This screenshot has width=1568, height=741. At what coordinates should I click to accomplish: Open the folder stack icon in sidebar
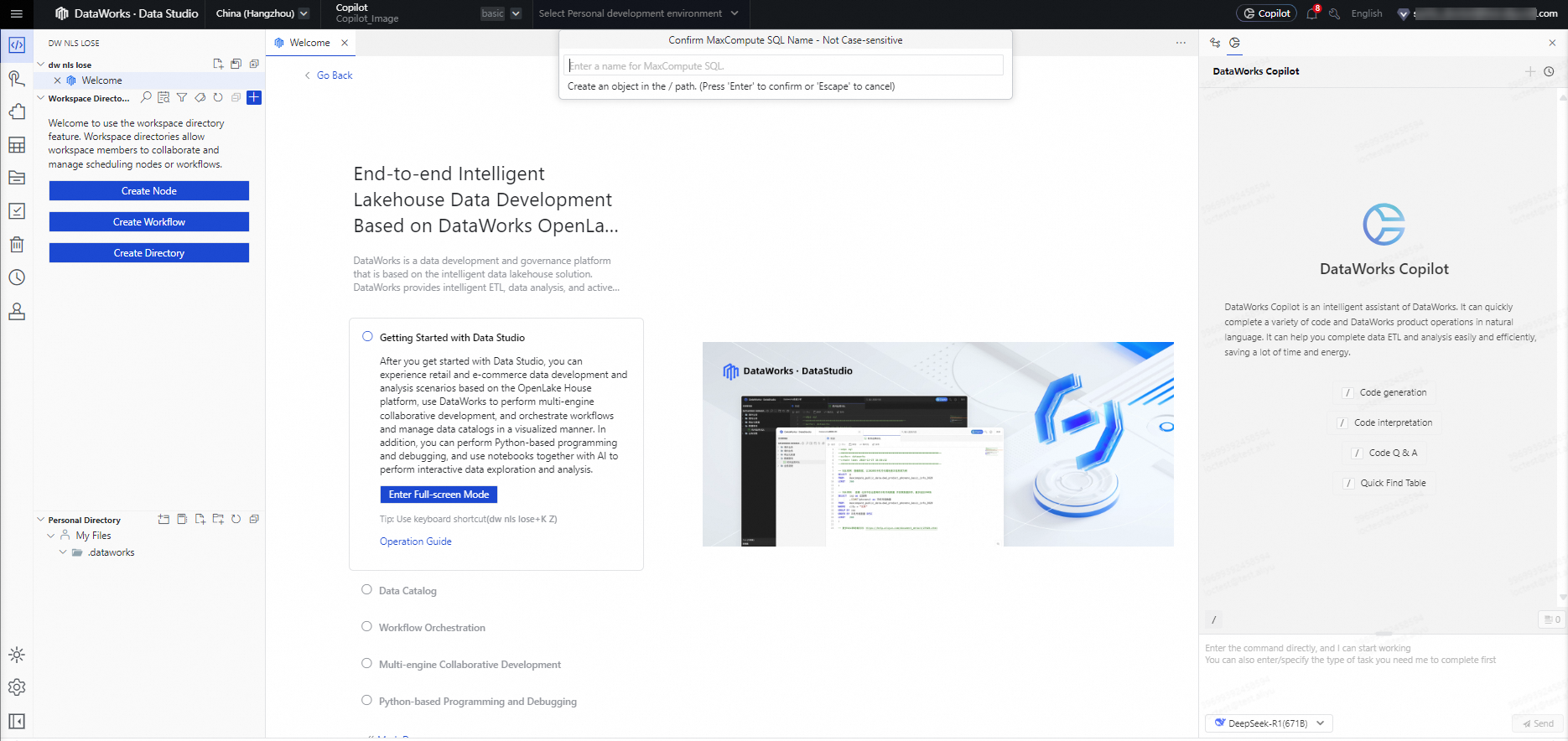17,178
